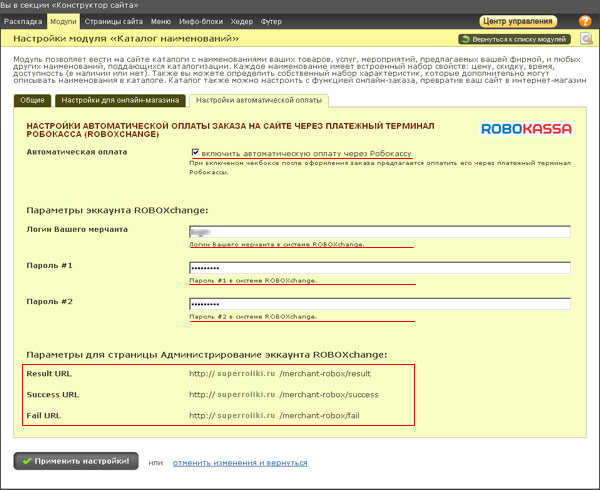Go to the Инфо-блоки section

[201, 21]
